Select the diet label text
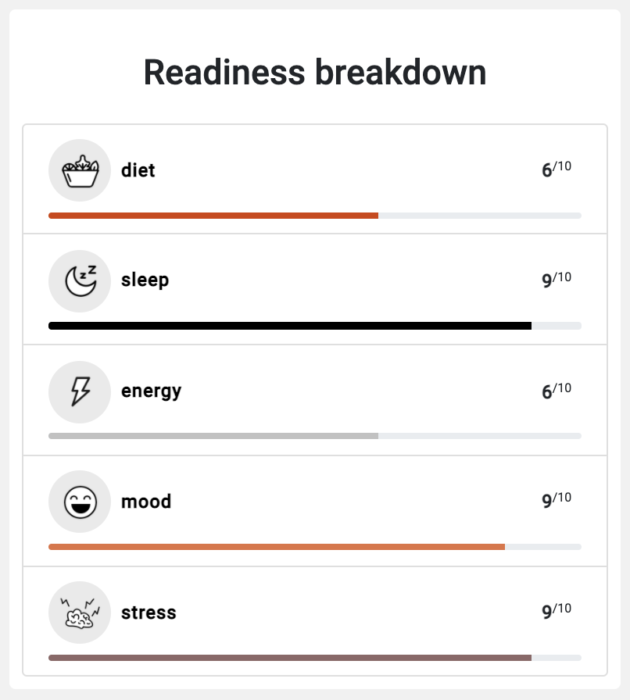 coord(138,171)
